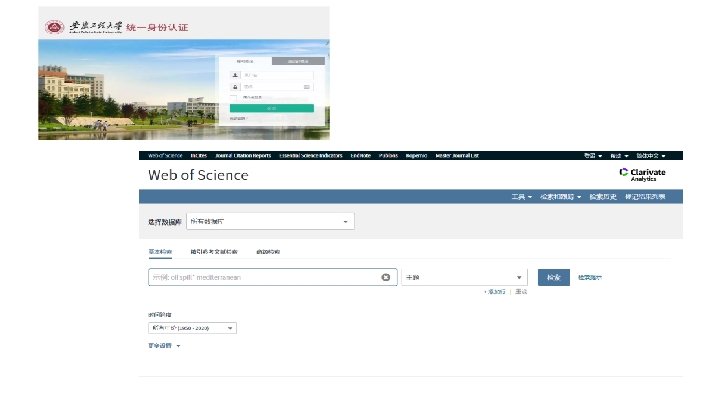This screenshot has height=405, width=720.
Task: Open marked list in blue bar
Action: (x=645, y=197)
